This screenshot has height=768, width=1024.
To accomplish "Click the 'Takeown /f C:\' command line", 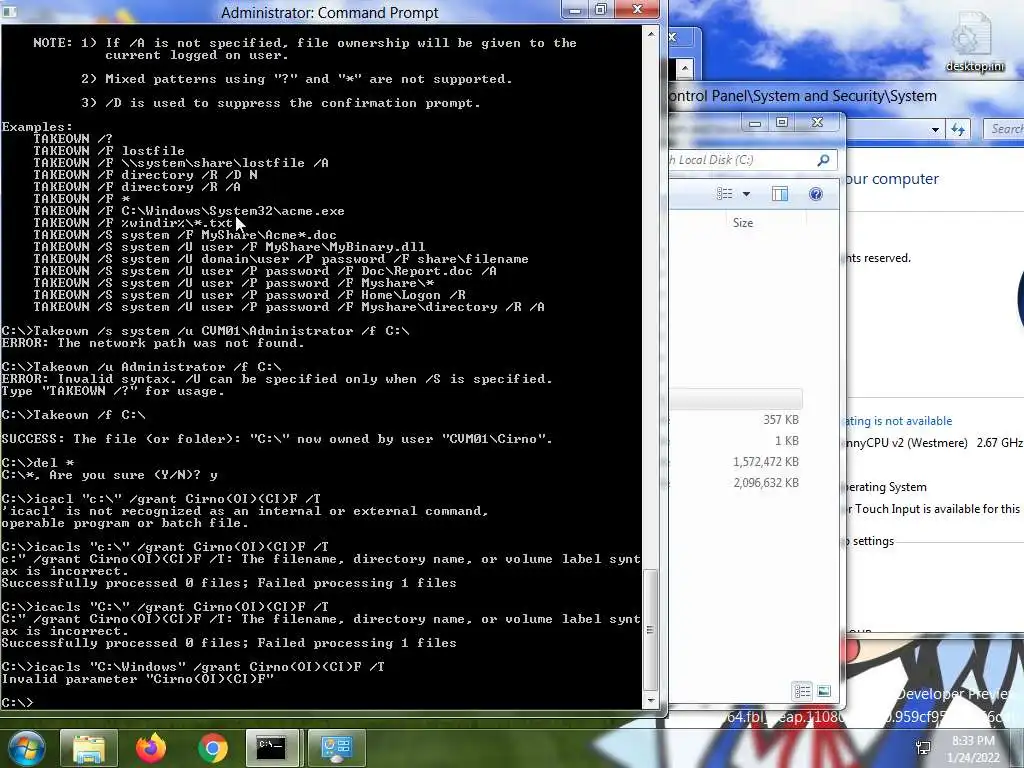I will (74, 415).
